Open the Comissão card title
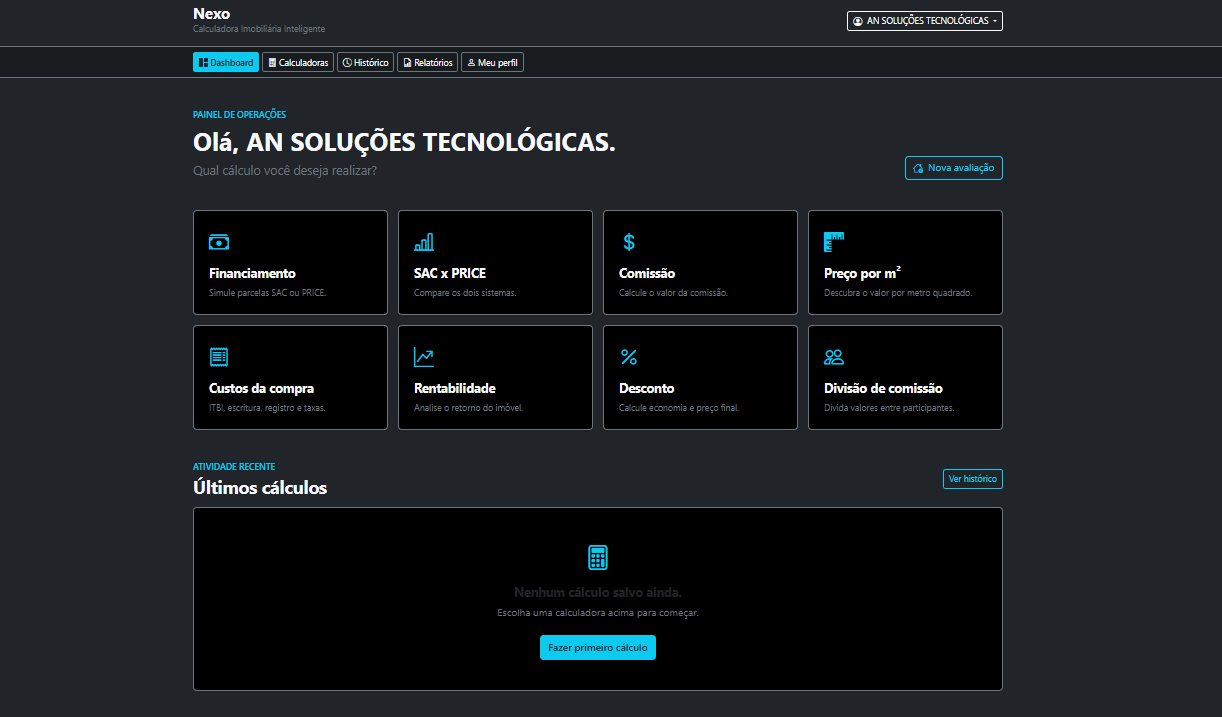Viewport: 1222px width, 717px height. tap(647, 273)
